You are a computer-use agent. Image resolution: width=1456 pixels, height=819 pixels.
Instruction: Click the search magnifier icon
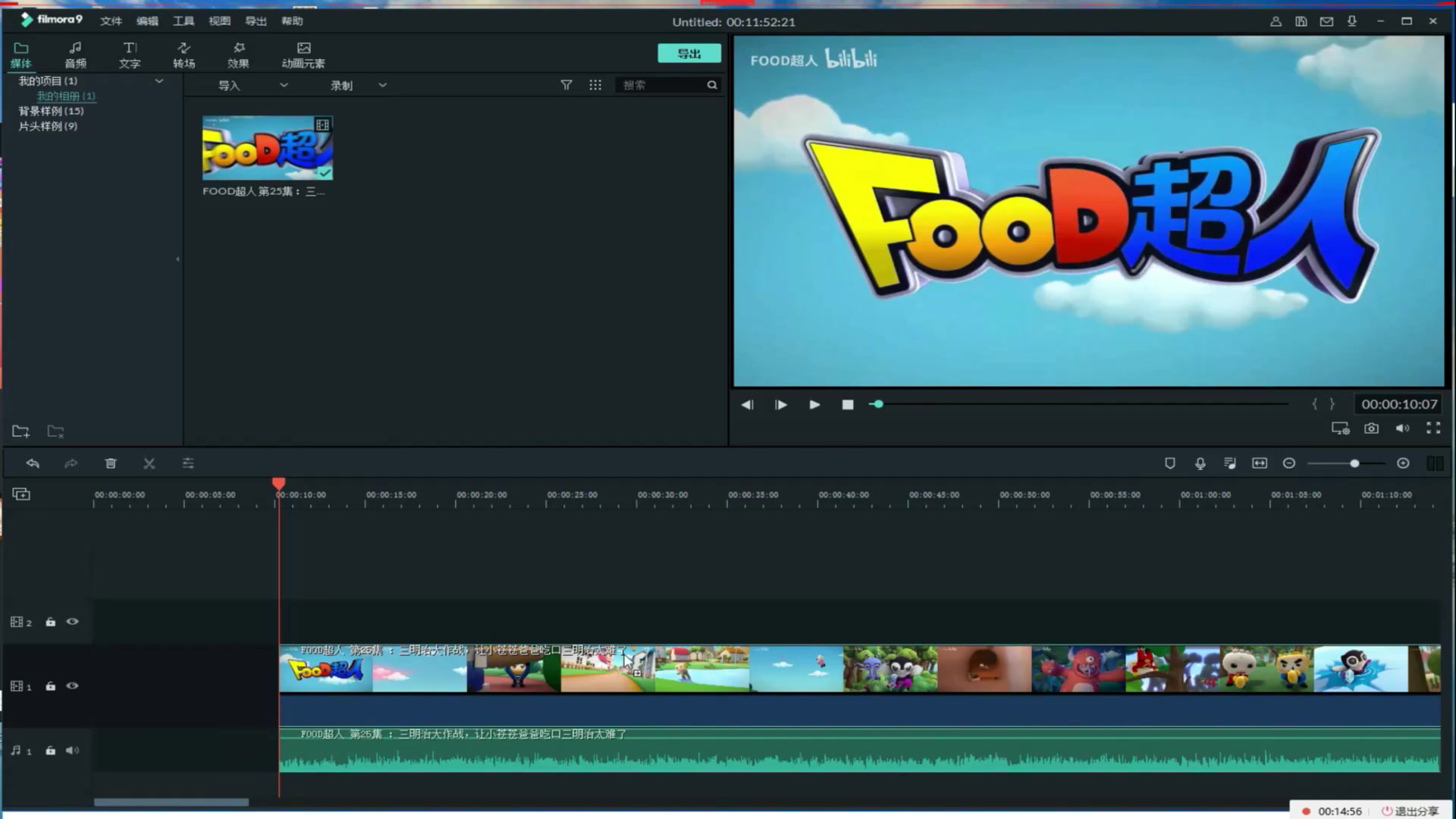click(712, 86)
